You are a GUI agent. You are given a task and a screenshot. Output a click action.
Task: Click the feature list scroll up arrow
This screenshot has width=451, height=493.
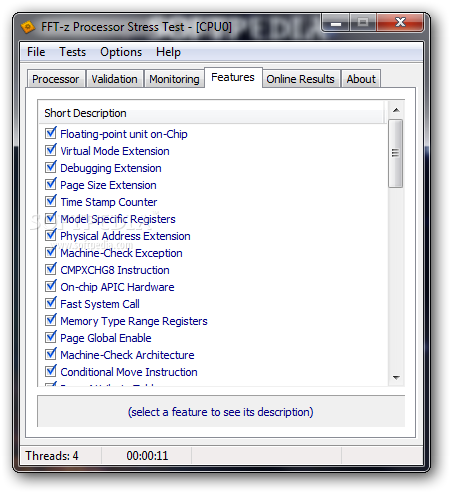click(396, 110)
